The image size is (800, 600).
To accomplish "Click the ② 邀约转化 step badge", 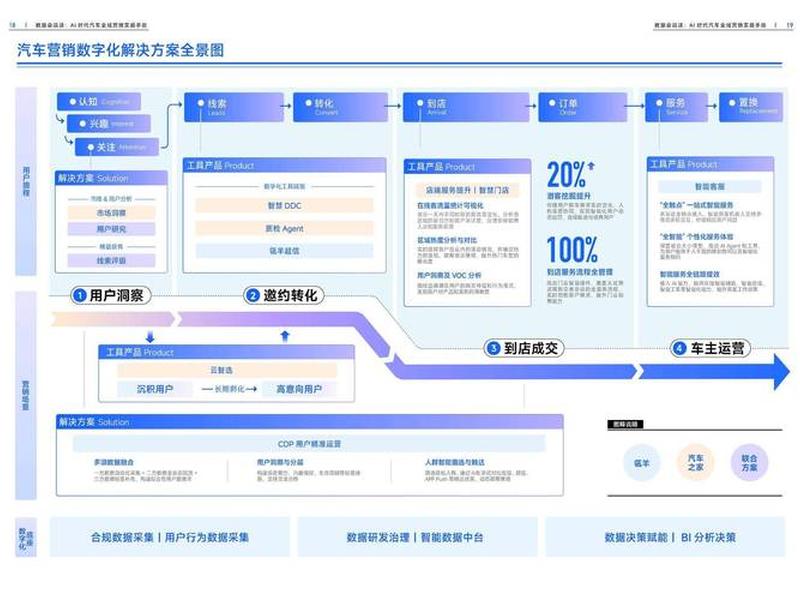I will pos(284,295).
